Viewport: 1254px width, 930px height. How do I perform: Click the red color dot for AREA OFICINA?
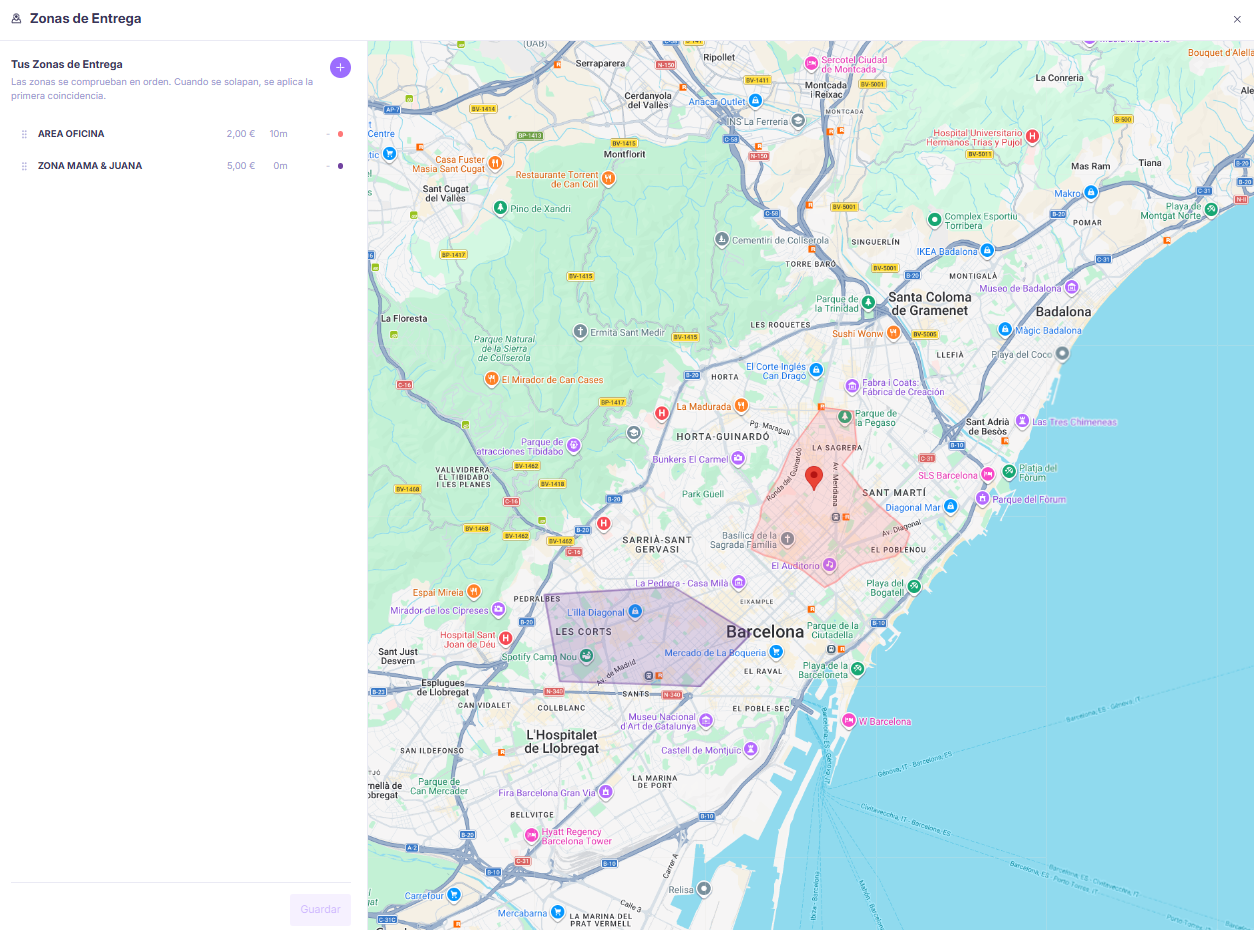coord(340,134)
